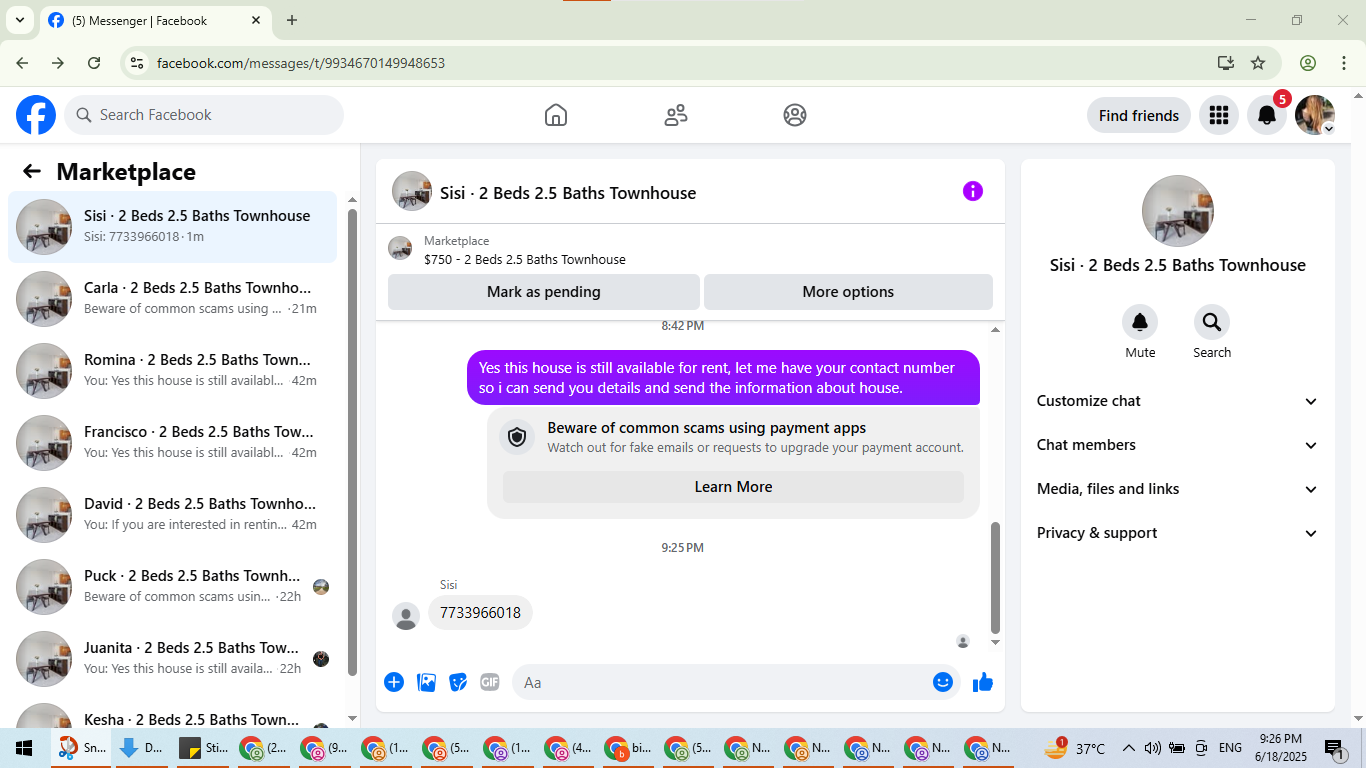Open more actions plus icon in composer

(394, 682)
